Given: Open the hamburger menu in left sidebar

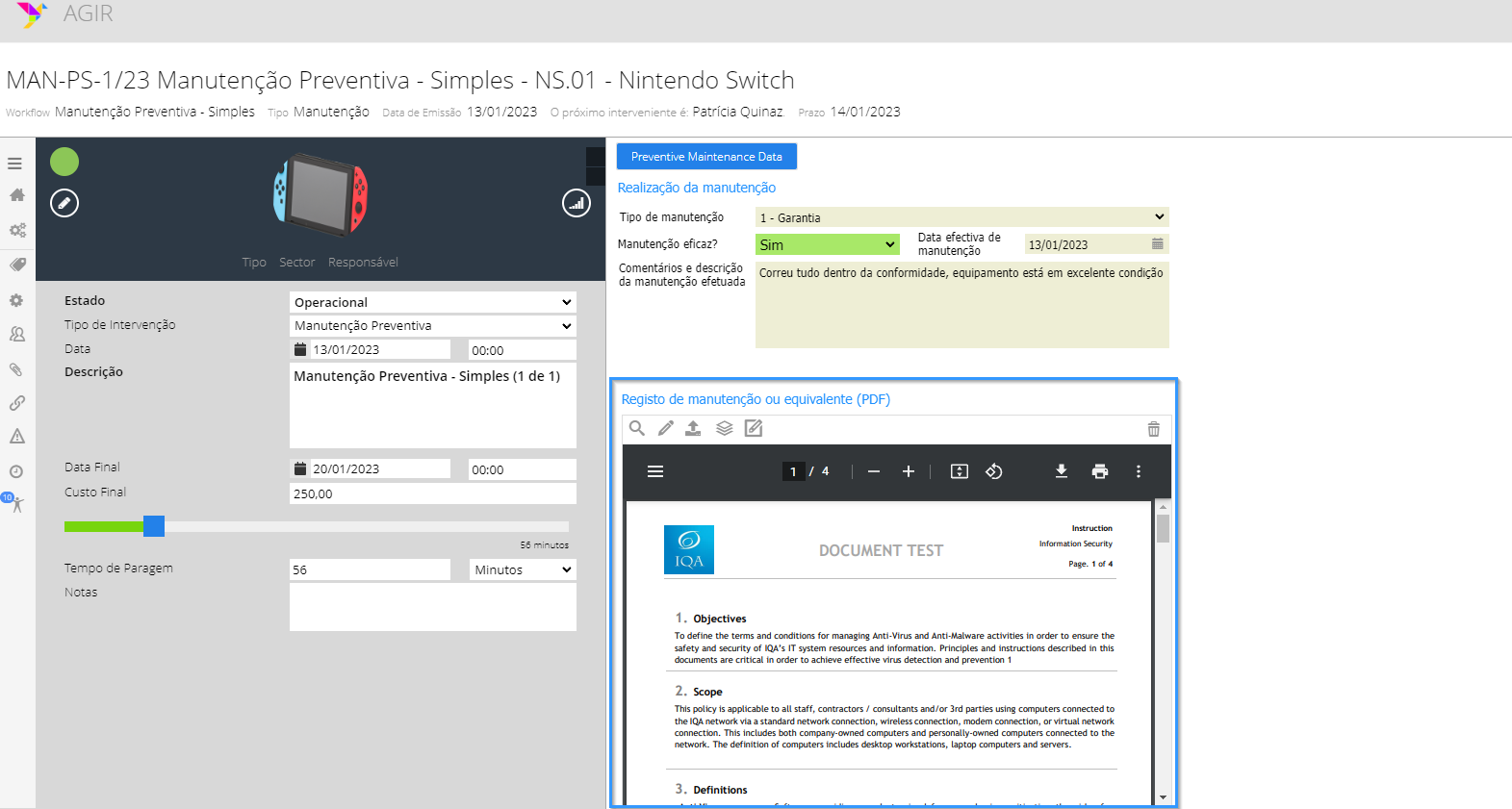Looking at the screenshot, I should point(15,164).
